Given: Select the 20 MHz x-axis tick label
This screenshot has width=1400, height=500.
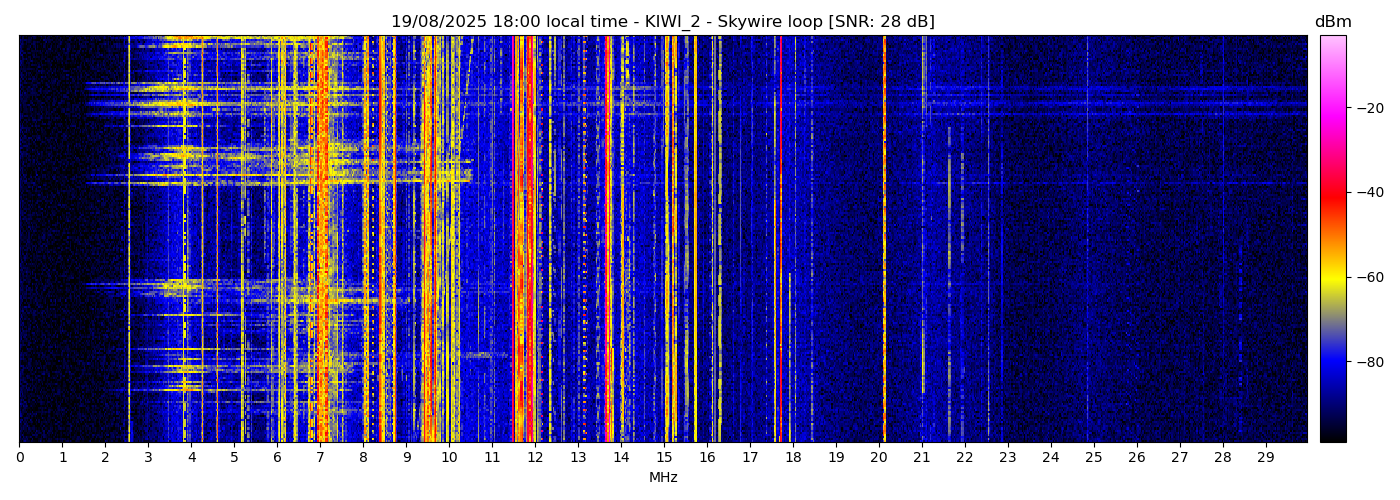Looking at the screenshot, I should coord(878,458).
